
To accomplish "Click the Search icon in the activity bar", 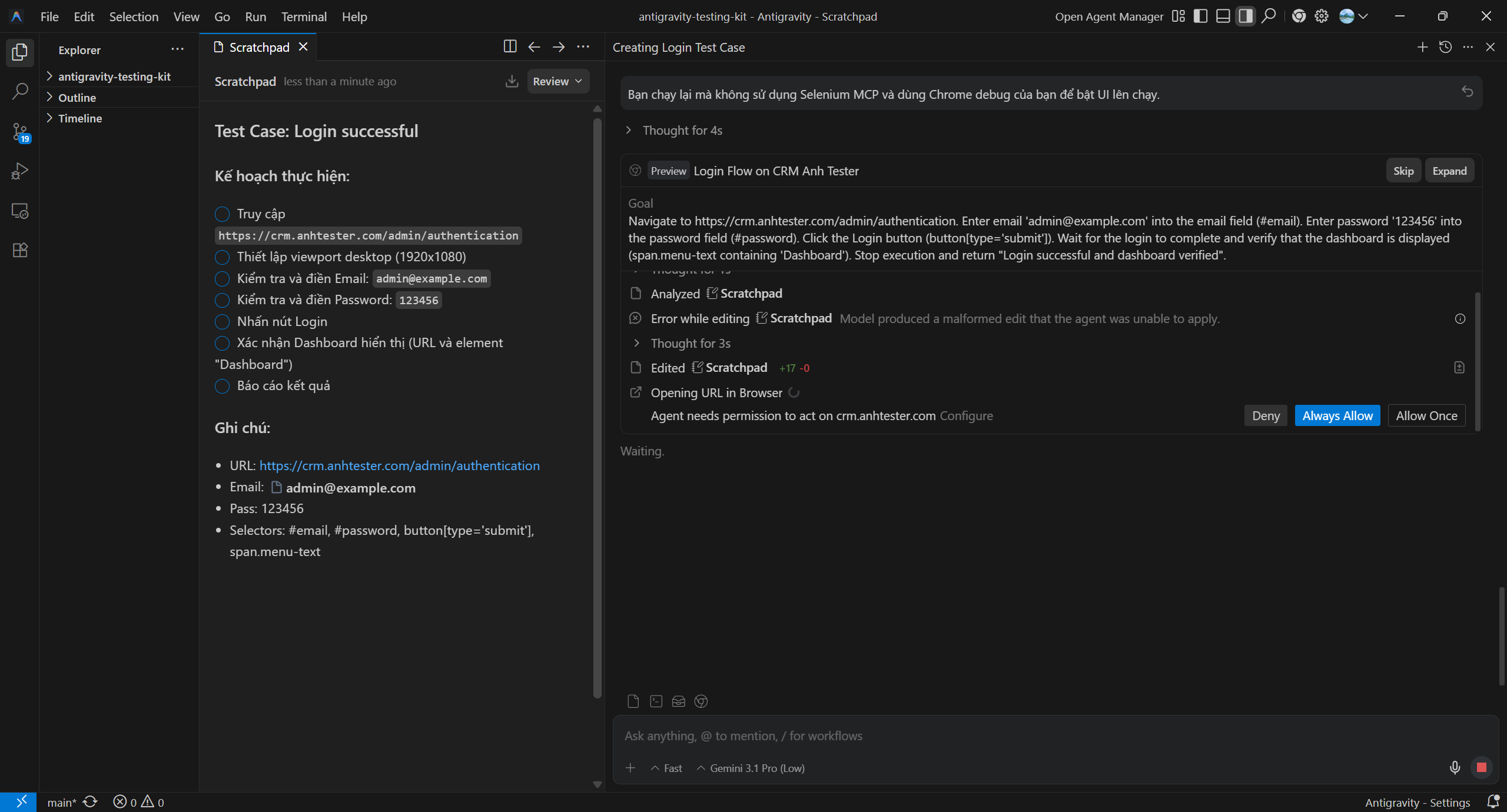I will click(x=20, y=91).
